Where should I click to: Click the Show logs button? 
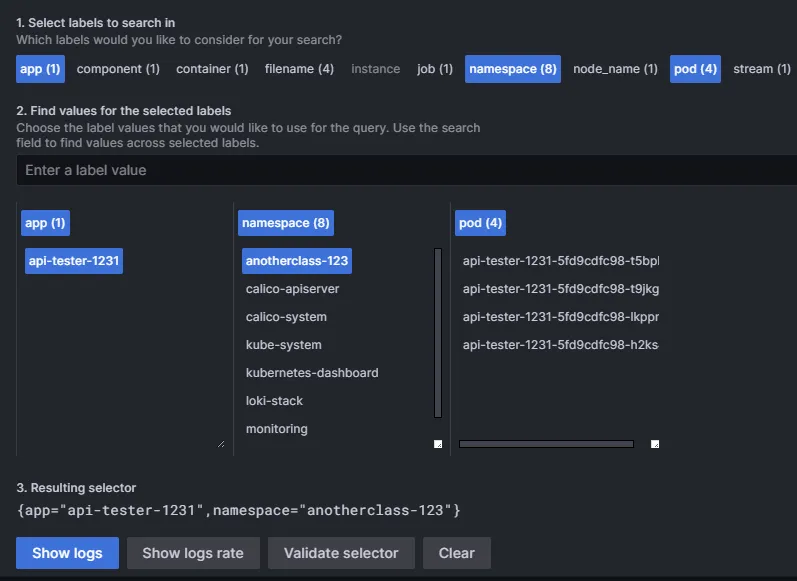pos(67,553)
